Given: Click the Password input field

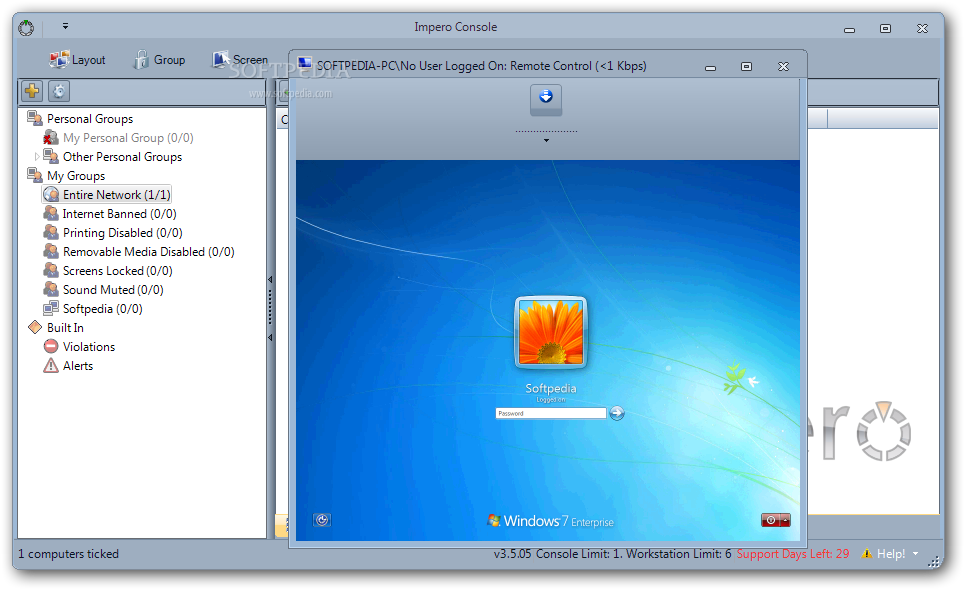Looking at the screenshot, I should [x=551, y=413].
